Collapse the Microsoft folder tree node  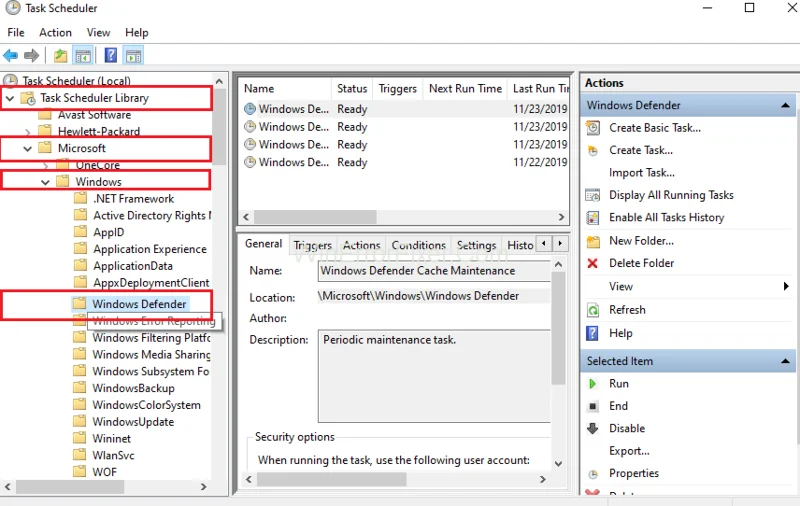[x=28, y=149]
